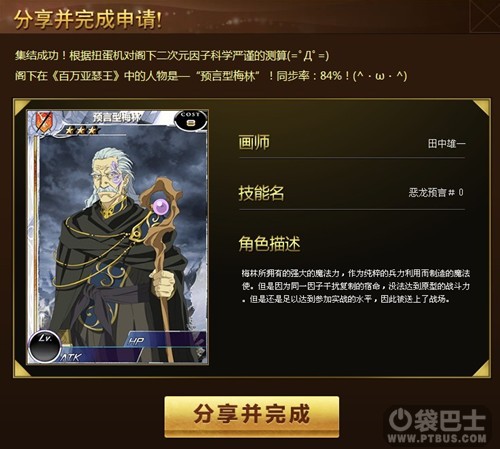Viewport: 500px width, 449px height.
Task: Click the 分享并完成申请! title text
Action: click(88, 19)
